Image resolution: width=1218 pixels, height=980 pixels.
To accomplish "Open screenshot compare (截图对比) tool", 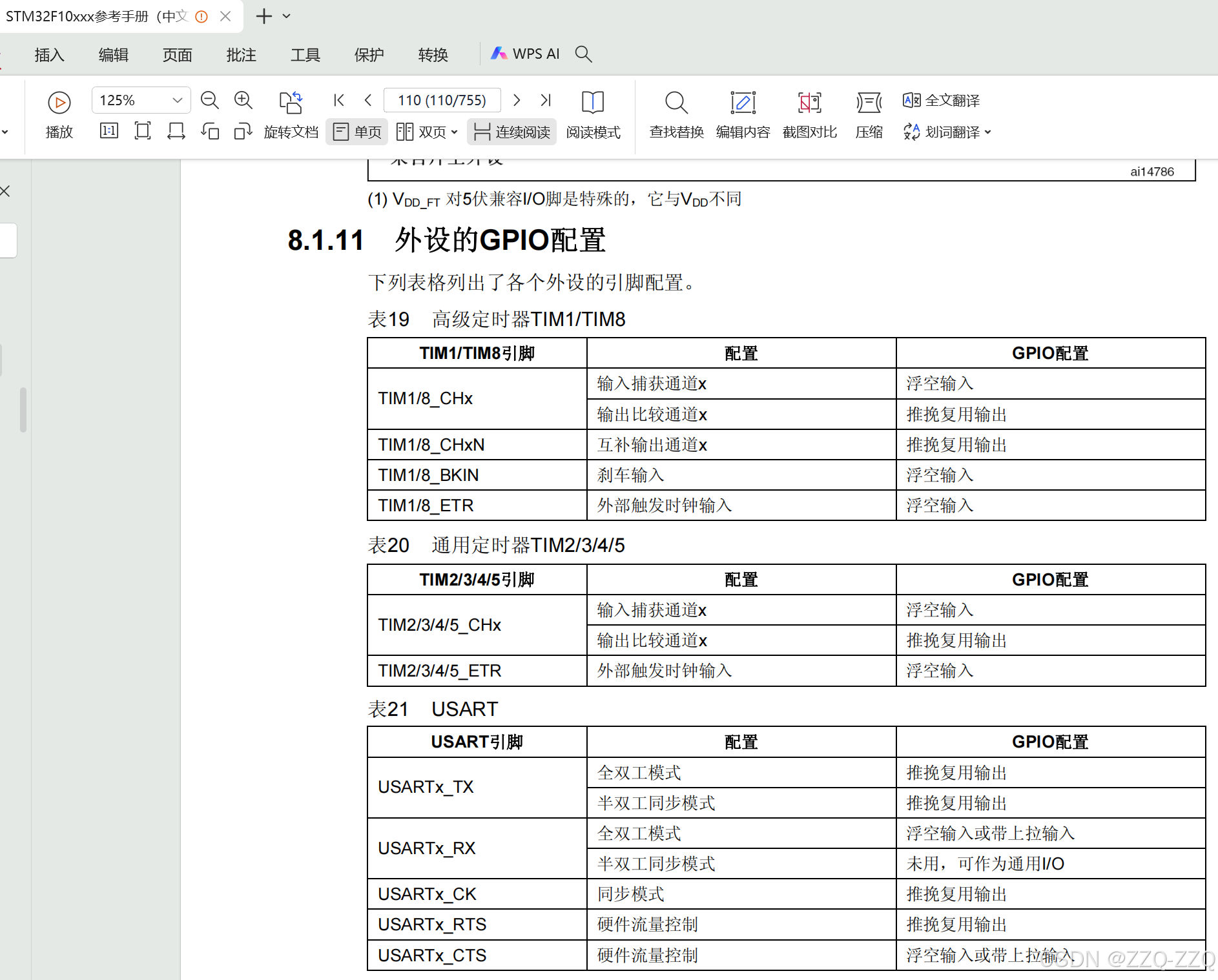I will pyautogui.click(x=809, y=115).
